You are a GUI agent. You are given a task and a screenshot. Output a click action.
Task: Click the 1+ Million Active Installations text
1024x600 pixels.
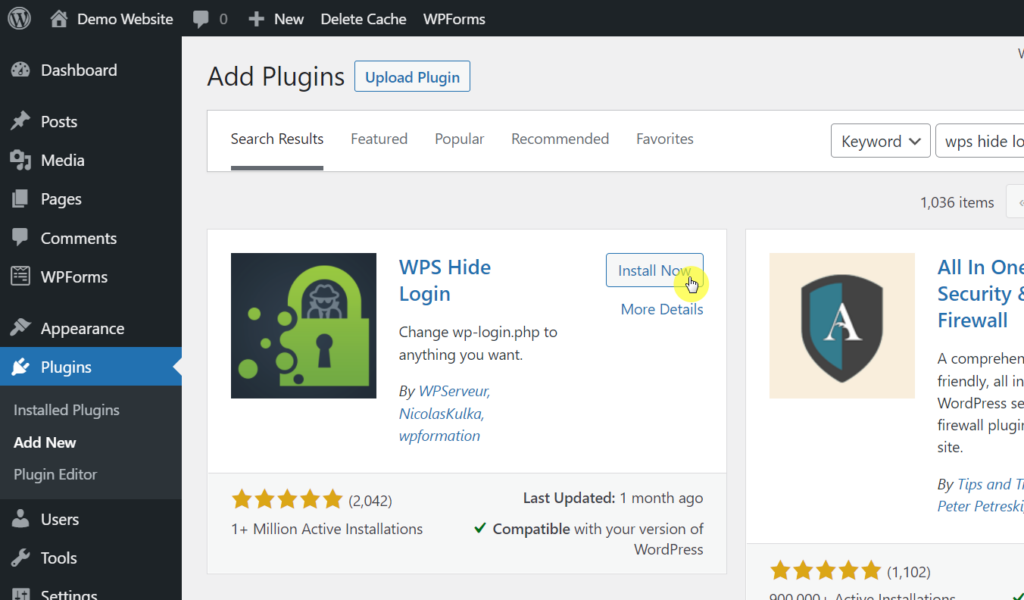click(x=327, y=529)
